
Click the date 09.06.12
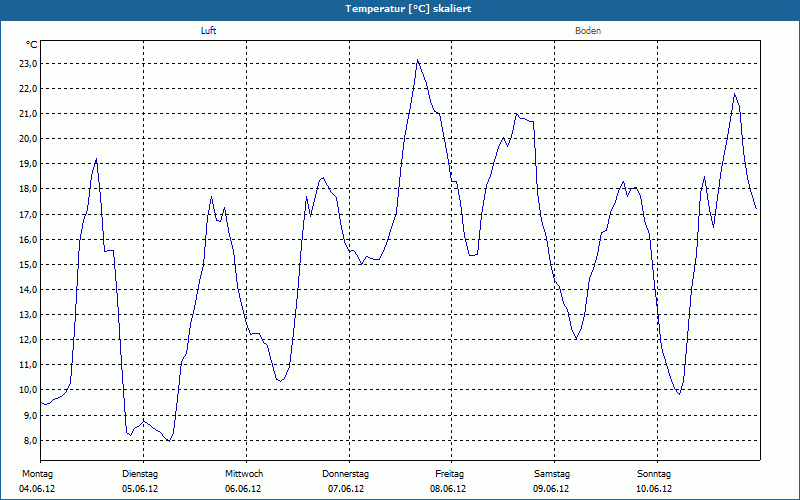coord(551,489)
